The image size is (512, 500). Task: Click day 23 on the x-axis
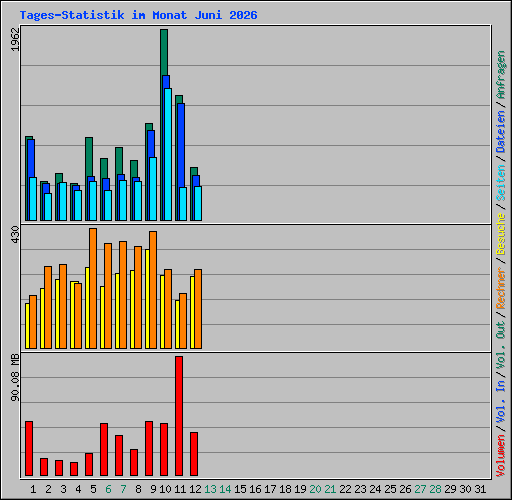pos(360,489)
